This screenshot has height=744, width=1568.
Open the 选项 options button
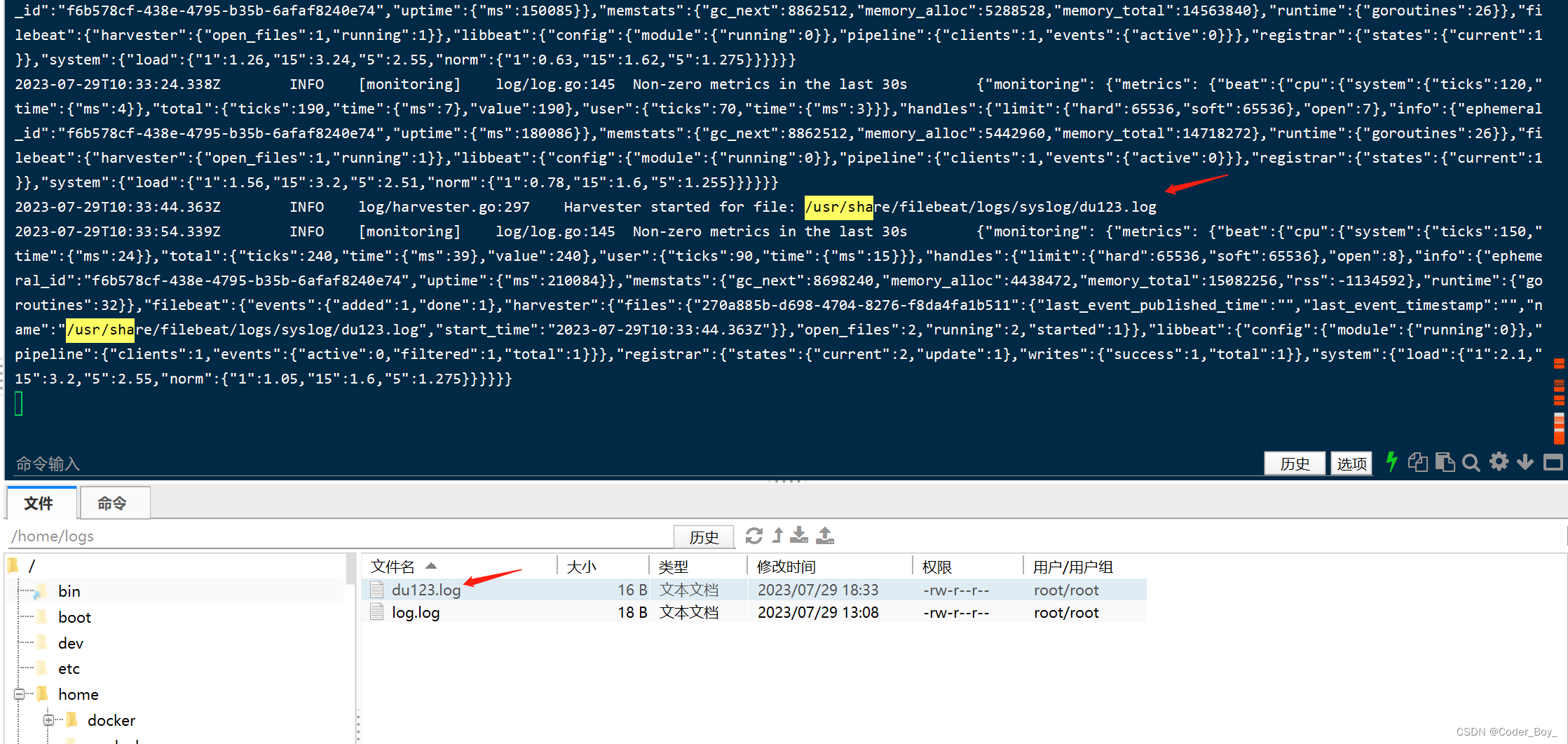[1351, 464]
